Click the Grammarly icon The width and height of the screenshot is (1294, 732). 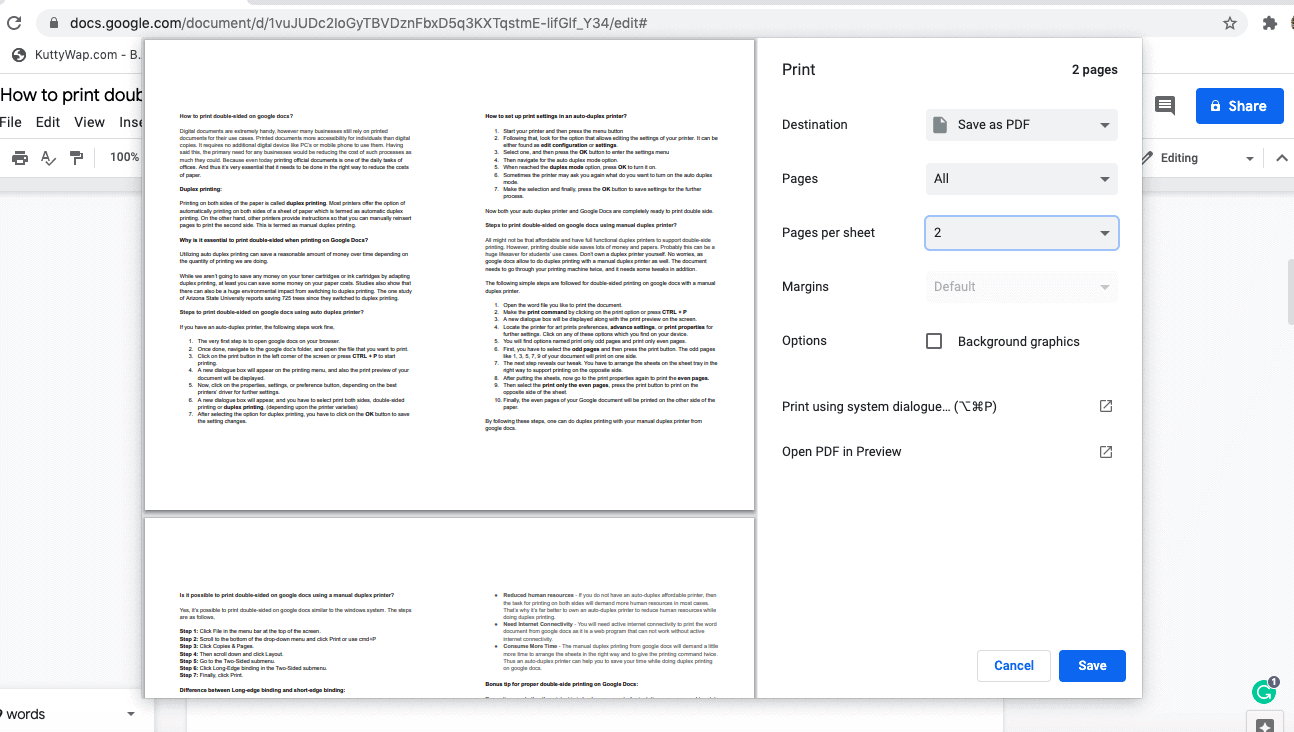1262,690
